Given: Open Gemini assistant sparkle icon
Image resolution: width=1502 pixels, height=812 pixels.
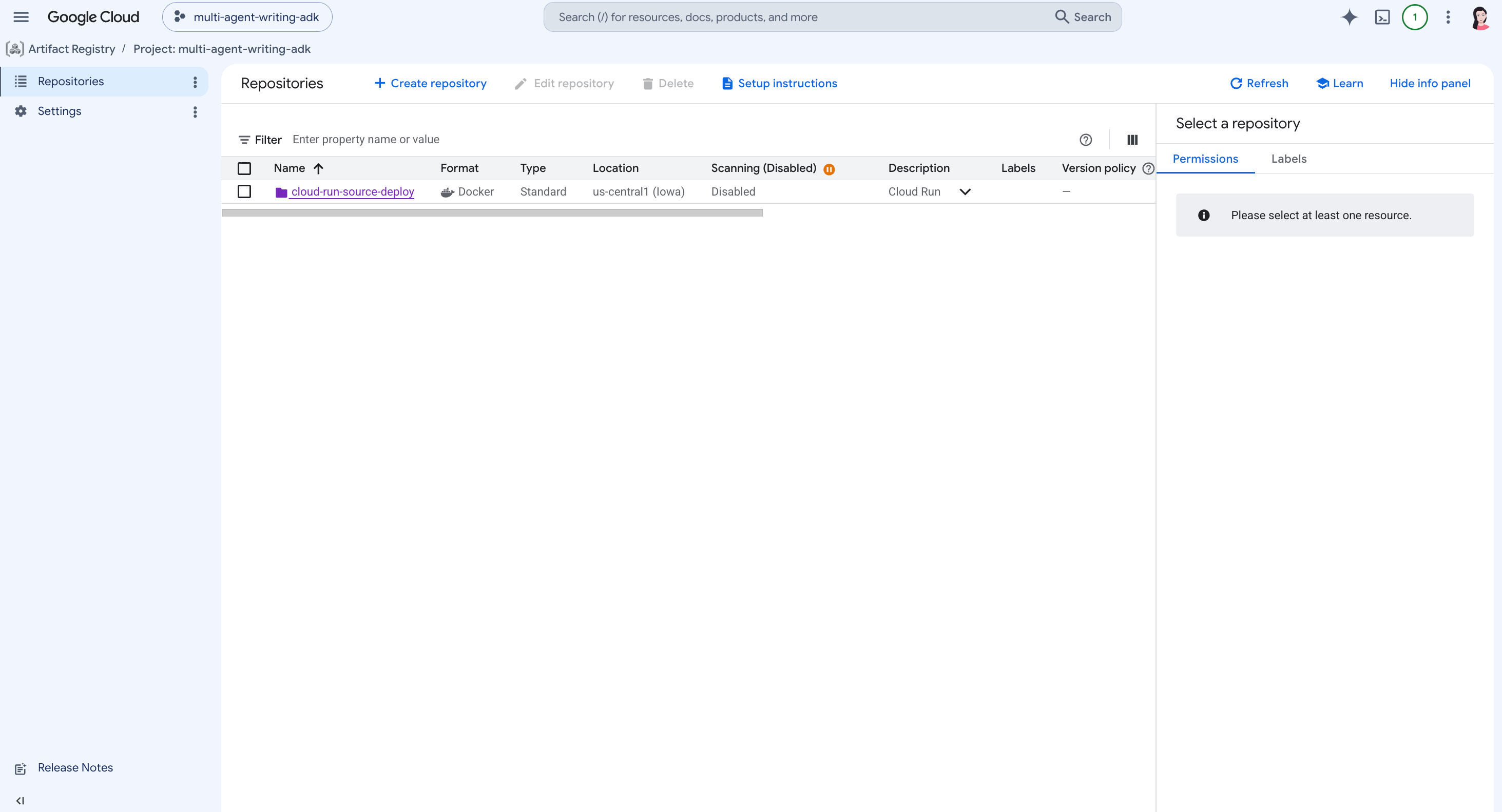Looking at the screenshot, I should (1349, 17).
